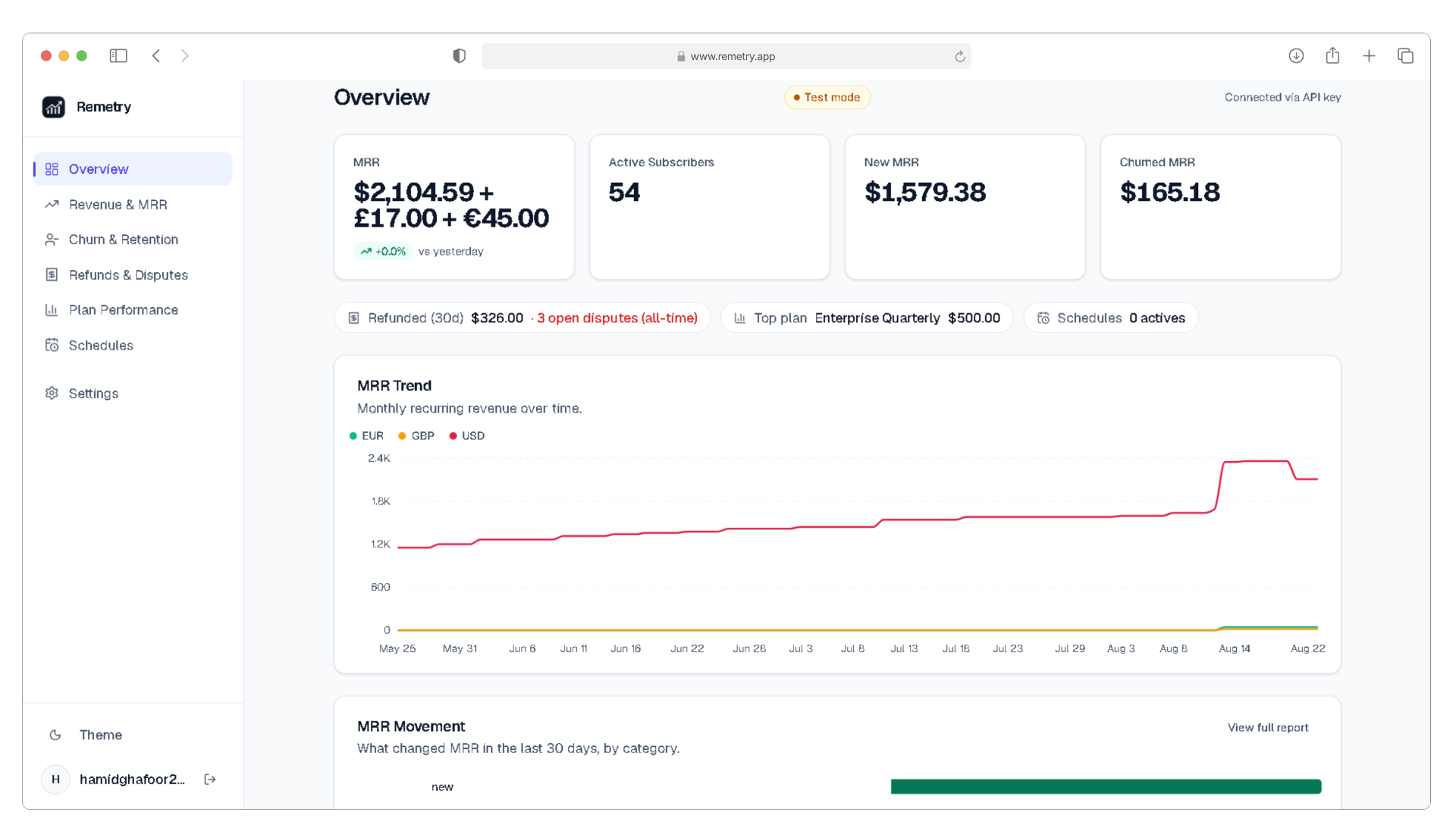Click the privacy shield icon
The width and height of the screenshot is (1456, 819).
[459, 56]
